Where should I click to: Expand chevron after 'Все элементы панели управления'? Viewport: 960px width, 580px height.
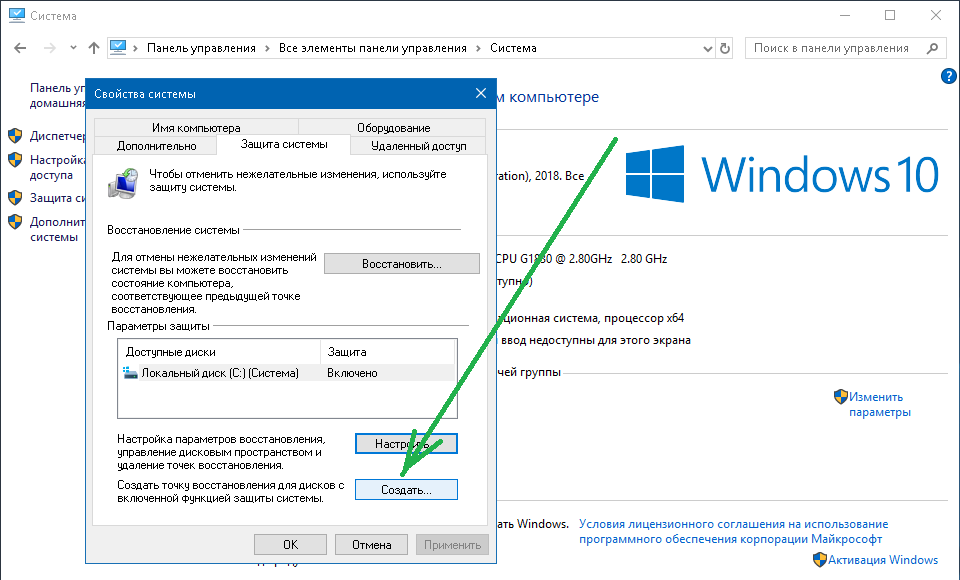tap(479, 48)
